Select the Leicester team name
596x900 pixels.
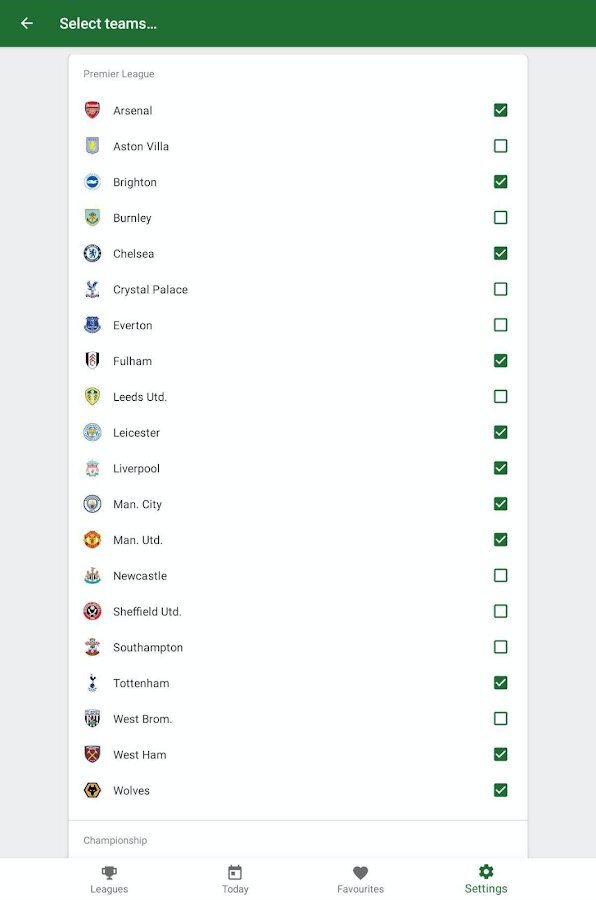click(x=136, y=433)
